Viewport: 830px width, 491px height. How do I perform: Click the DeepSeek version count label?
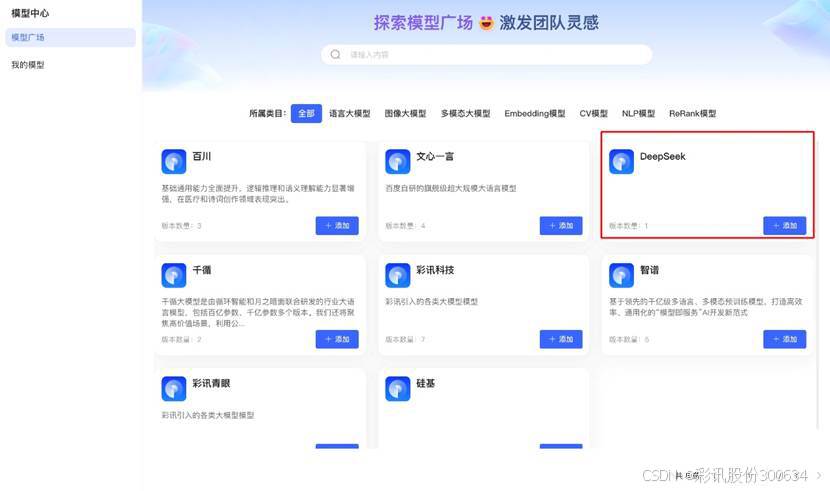pos(628,226)
